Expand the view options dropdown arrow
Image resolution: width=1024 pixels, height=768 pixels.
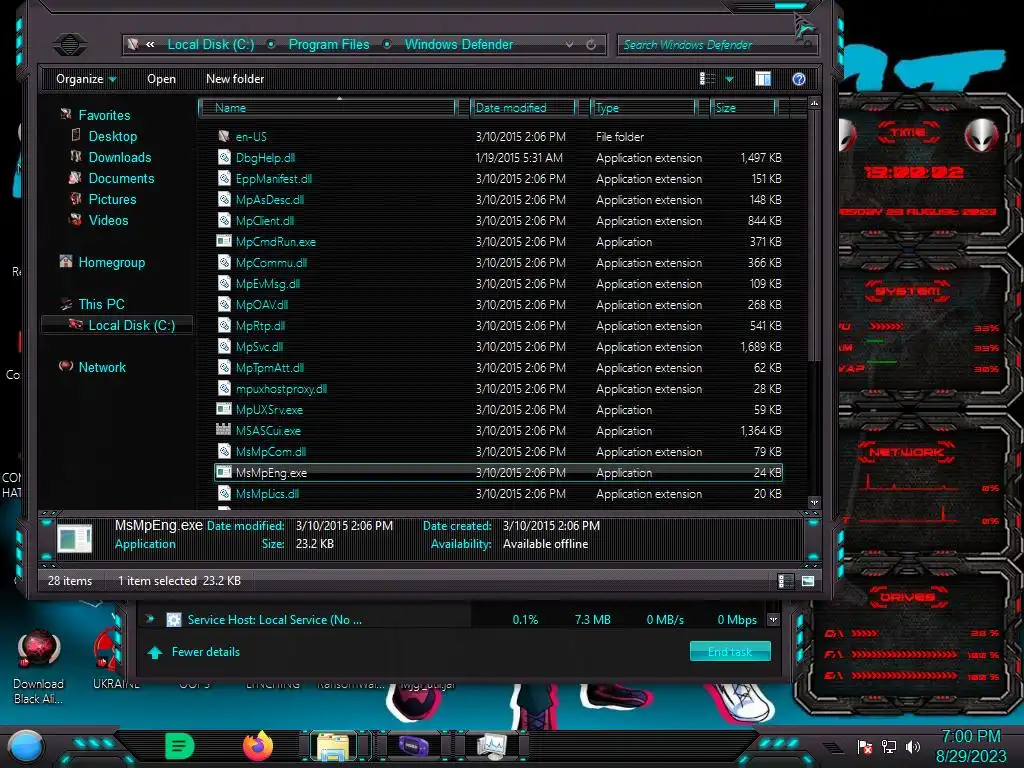tap(729, 79)
